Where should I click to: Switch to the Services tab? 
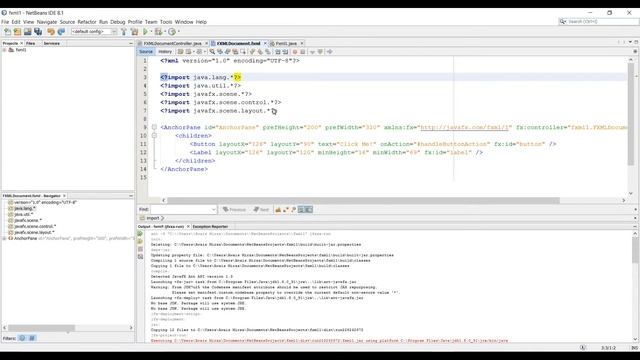coord(52,43)
